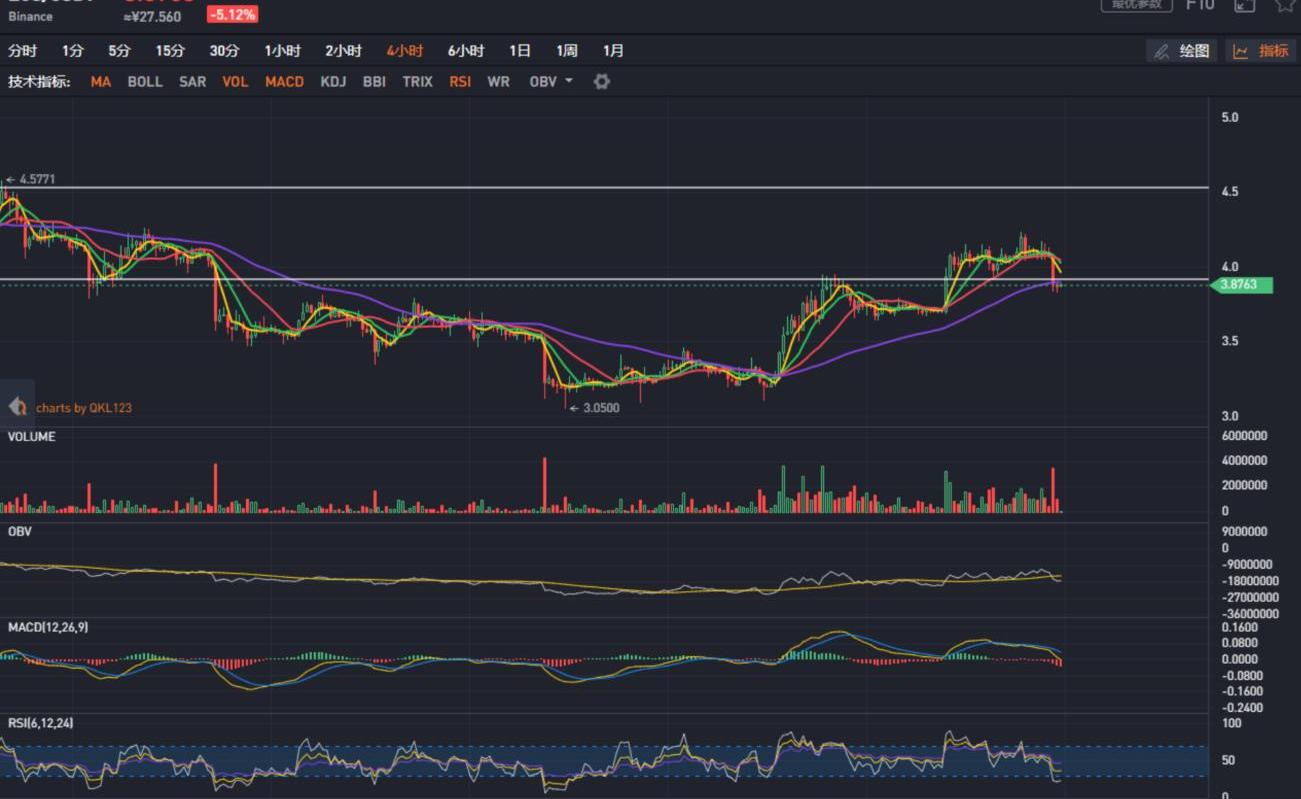Switch to the 1小时 timeframe
Viewport: 1301px width, 799px height.
(282, 51)
